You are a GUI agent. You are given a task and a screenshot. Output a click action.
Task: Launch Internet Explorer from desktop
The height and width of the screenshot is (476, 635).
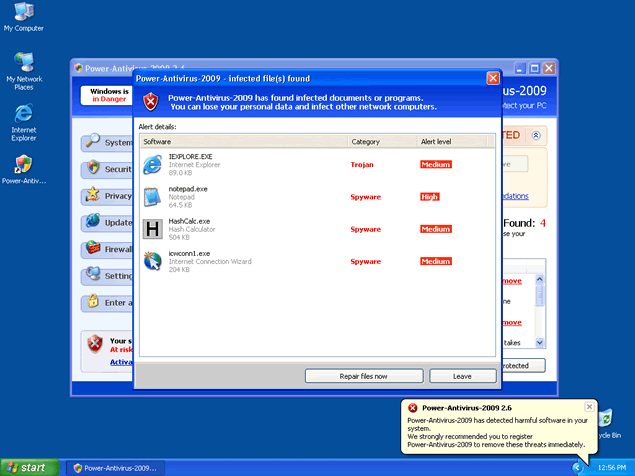tap(23, 113)
